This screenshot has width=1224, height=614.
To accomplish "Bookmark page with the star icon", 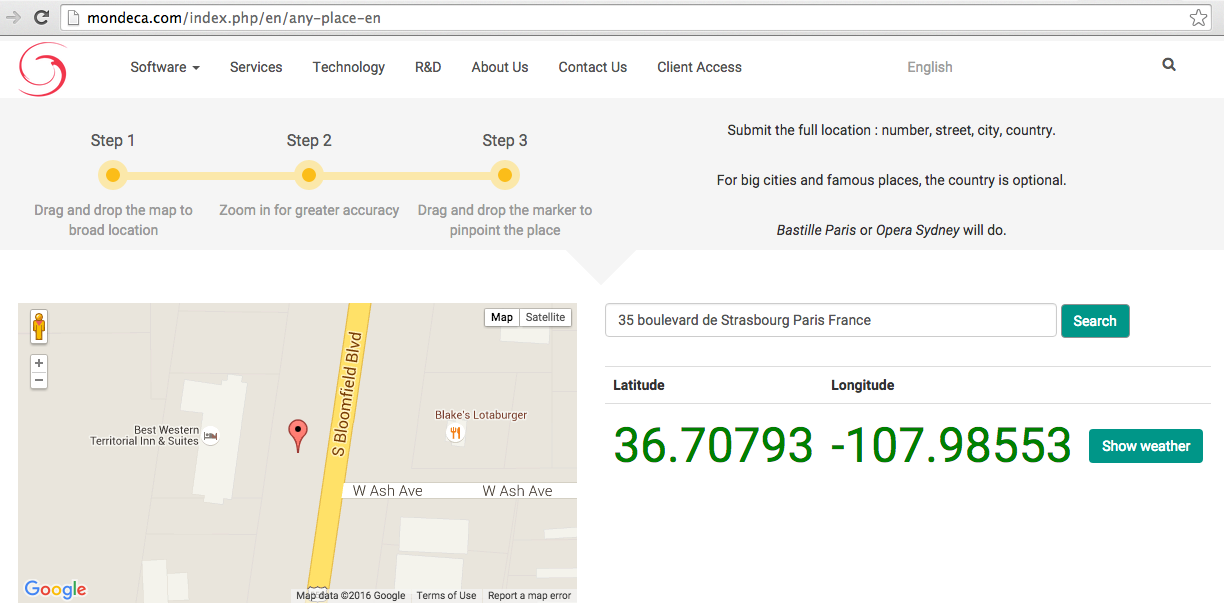I will 1198,17.
